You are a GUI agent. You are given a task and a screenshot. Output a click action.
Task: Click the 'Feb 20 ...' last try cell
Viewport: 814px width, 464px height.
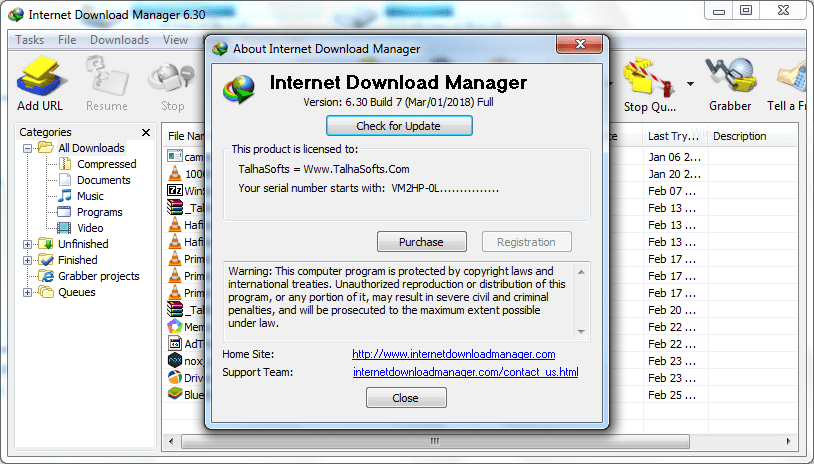672,310
